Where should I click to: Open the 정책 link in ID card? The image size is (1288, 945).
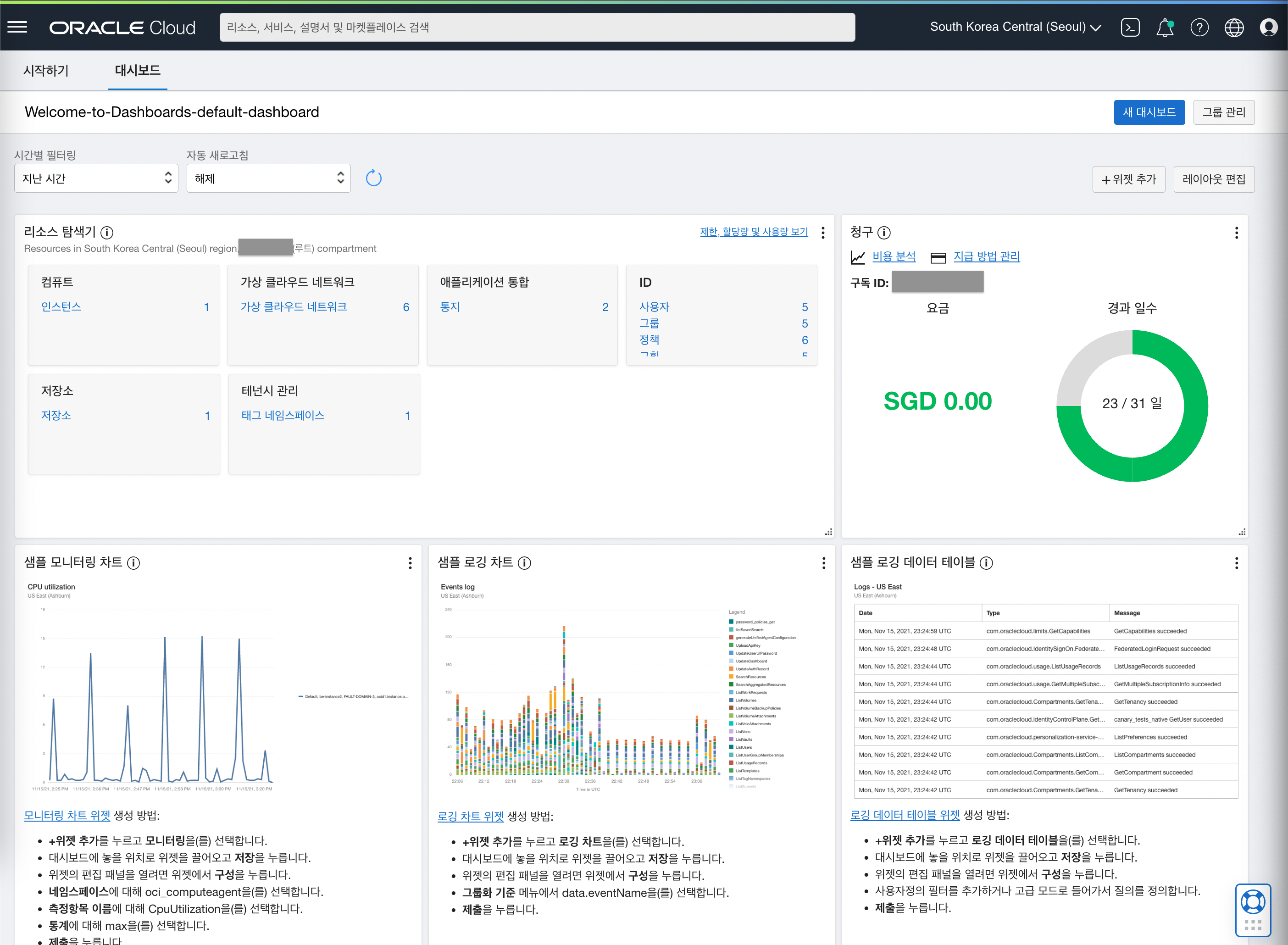coord(649,340)
